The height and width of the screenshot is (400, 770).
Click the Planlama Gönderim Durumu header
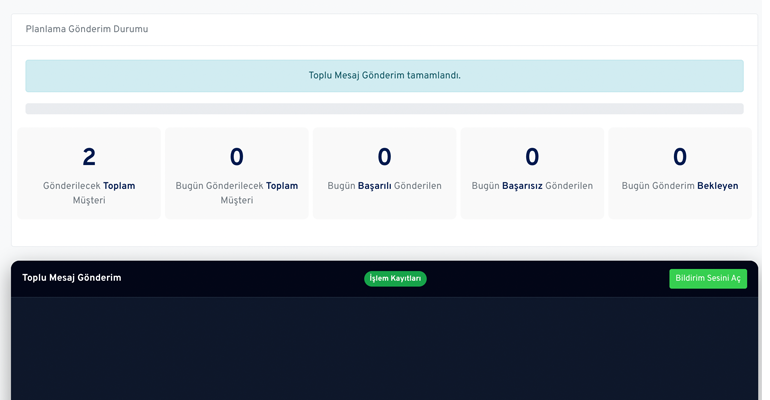87,29
